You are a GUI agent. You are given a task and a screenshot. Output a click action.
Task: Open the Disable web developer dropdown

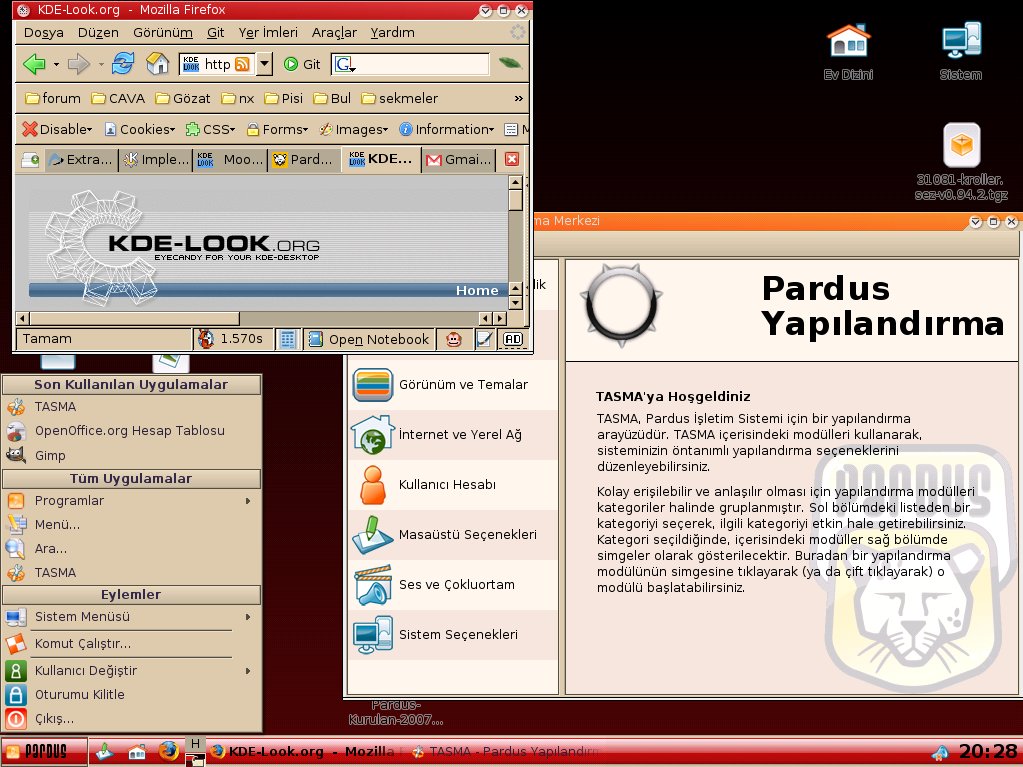57,129
